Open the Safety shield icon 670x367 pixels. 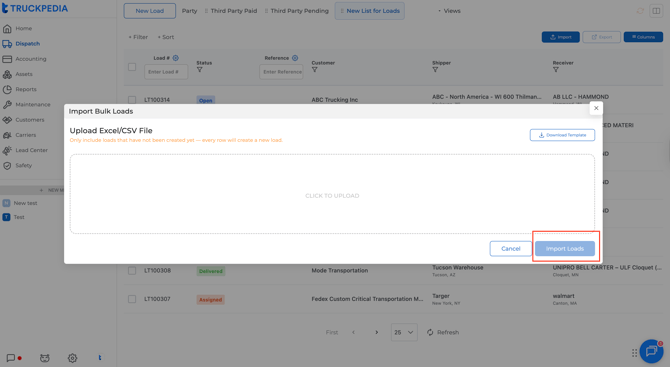[x=7, y=166]
